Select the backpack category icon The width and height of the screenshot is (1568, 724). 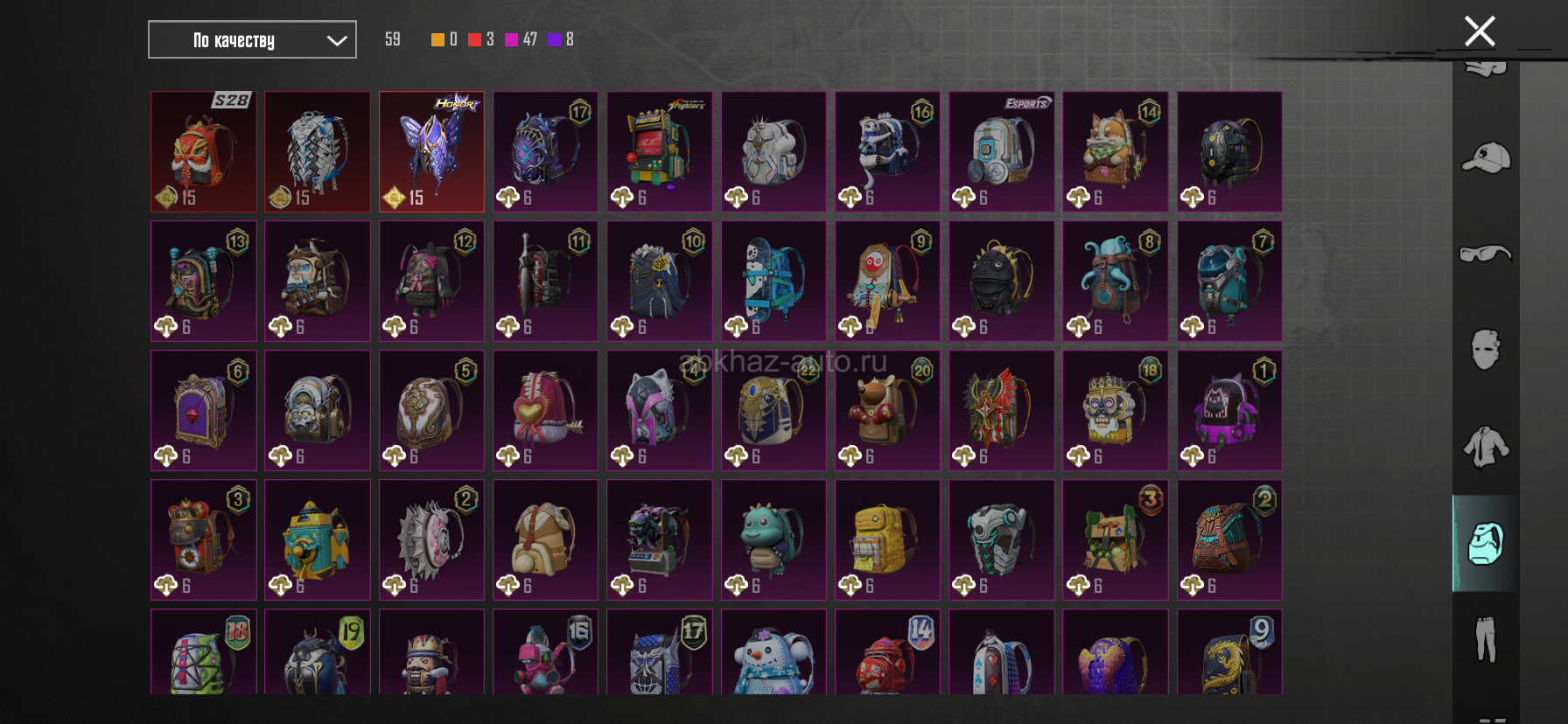(x=1486, y=544)
